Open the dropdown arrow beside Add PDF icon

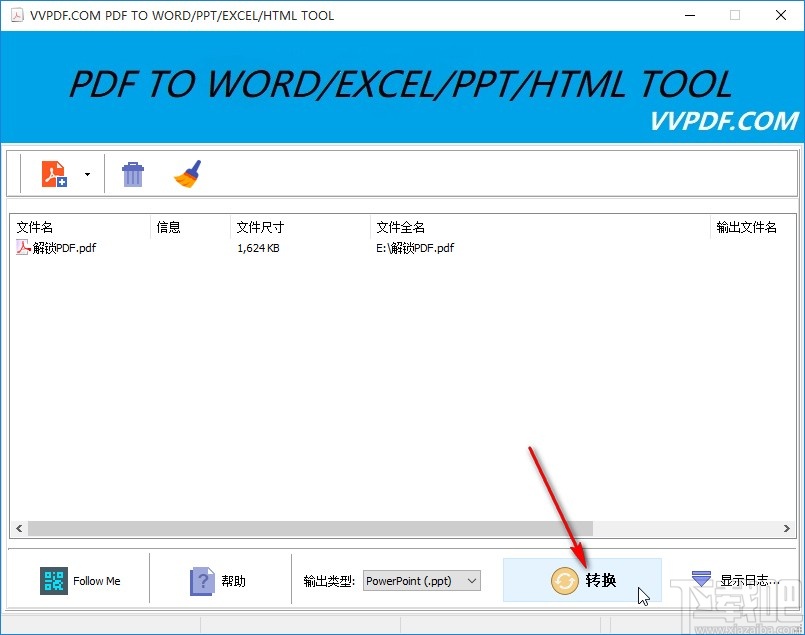(87, 172)
